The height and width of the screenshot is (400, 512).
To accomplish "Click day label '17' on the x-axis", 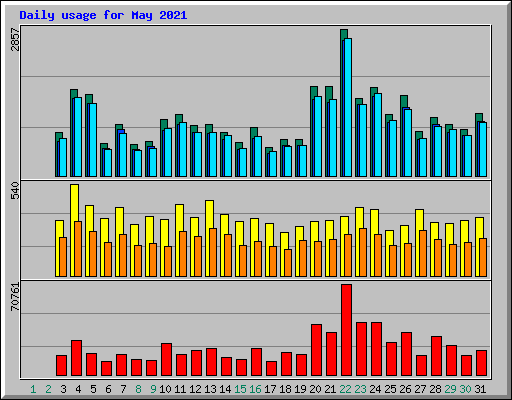I will point(270,389).
